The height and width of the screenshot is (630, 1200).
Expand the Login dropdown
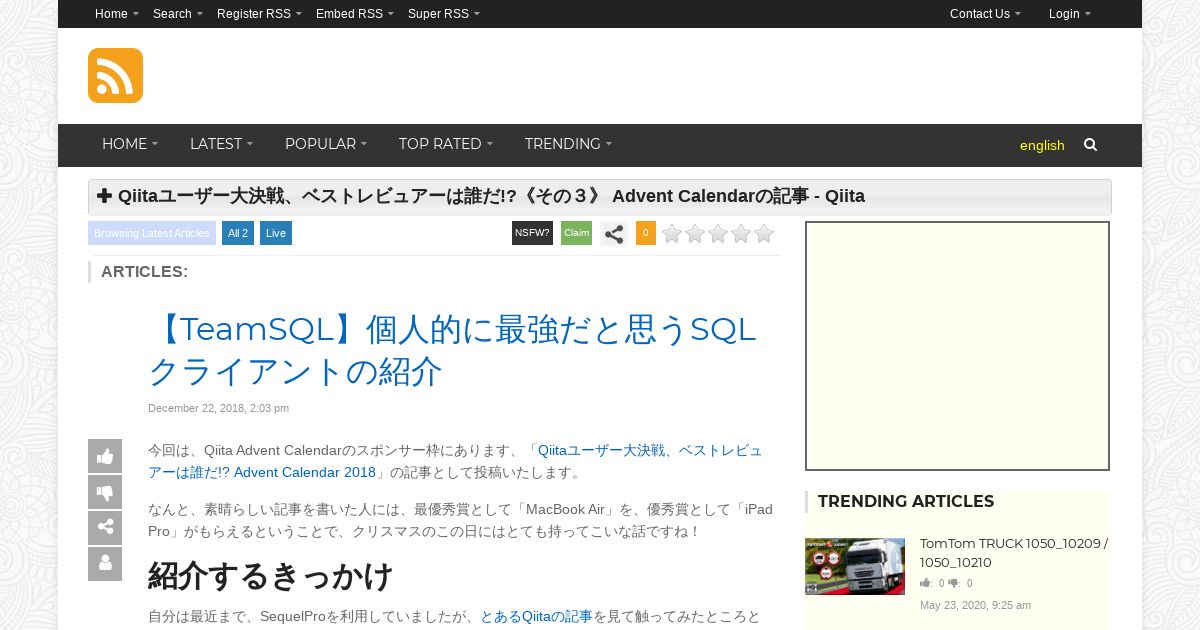1070,14
